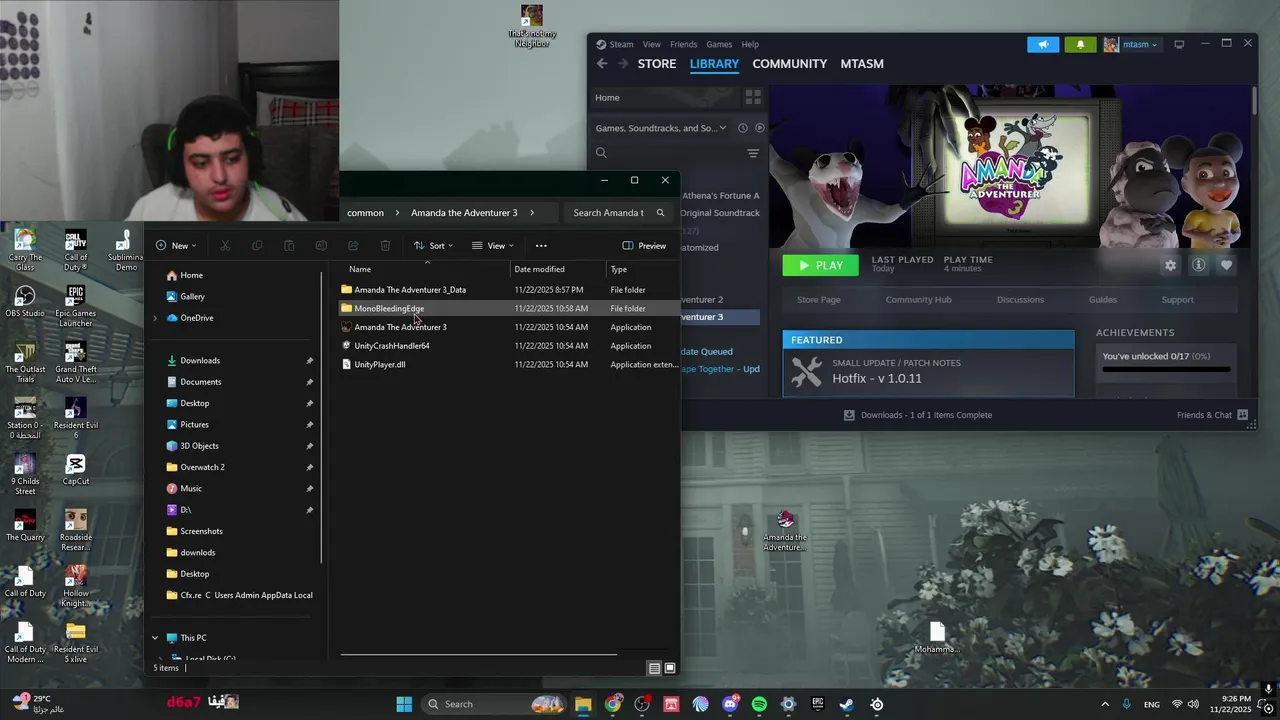Collapse the This PC tree node
This screenshot has height=720, width=1280.
[155, 638]
